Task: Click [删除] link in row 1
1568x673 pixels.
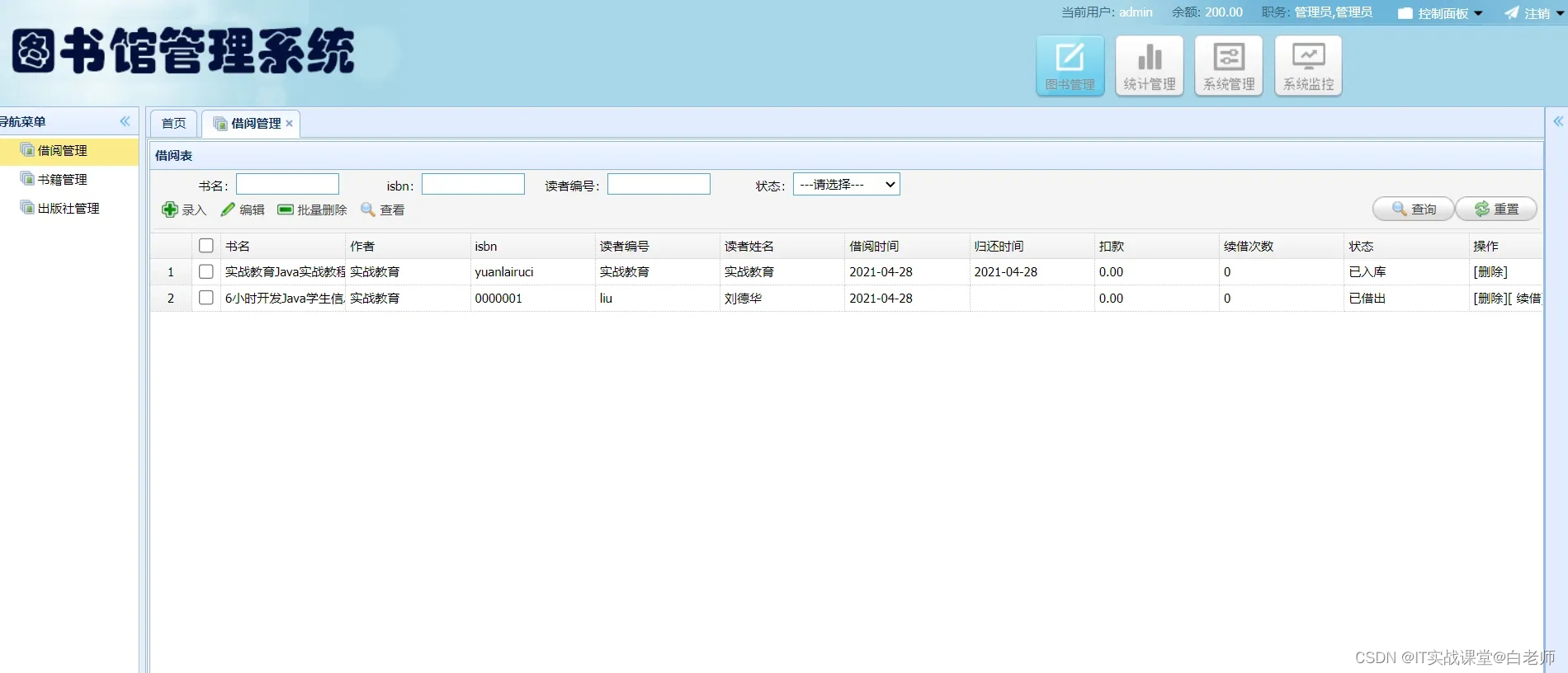Action: [1490, 272]
